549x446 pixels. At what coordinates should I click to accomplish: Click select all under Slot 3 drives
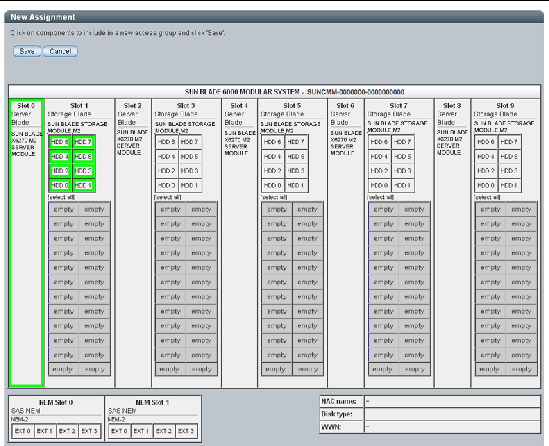[168, 197]
